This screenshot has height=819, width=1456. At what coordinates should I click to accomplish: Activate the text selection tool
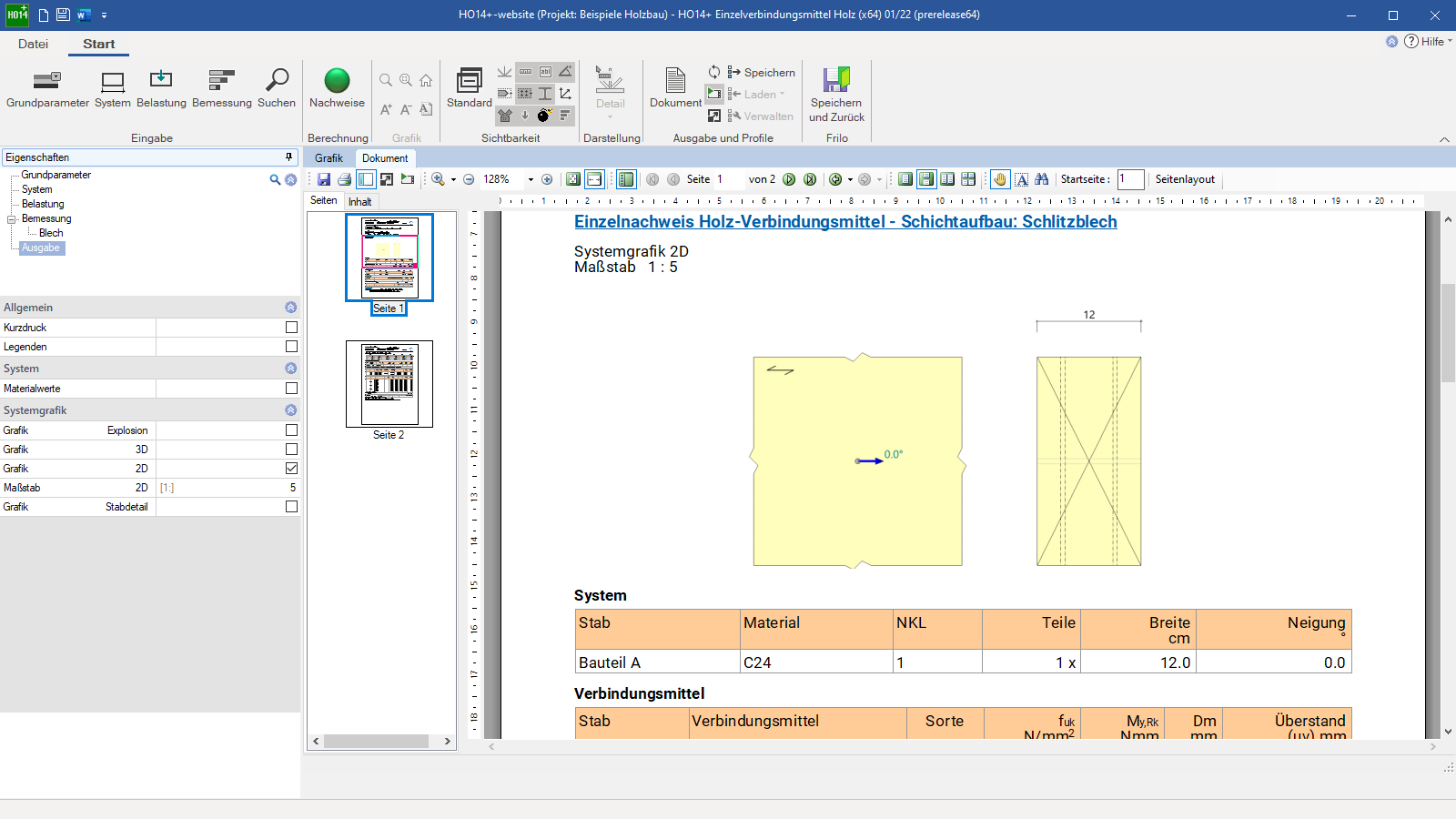click(1021, 179)
